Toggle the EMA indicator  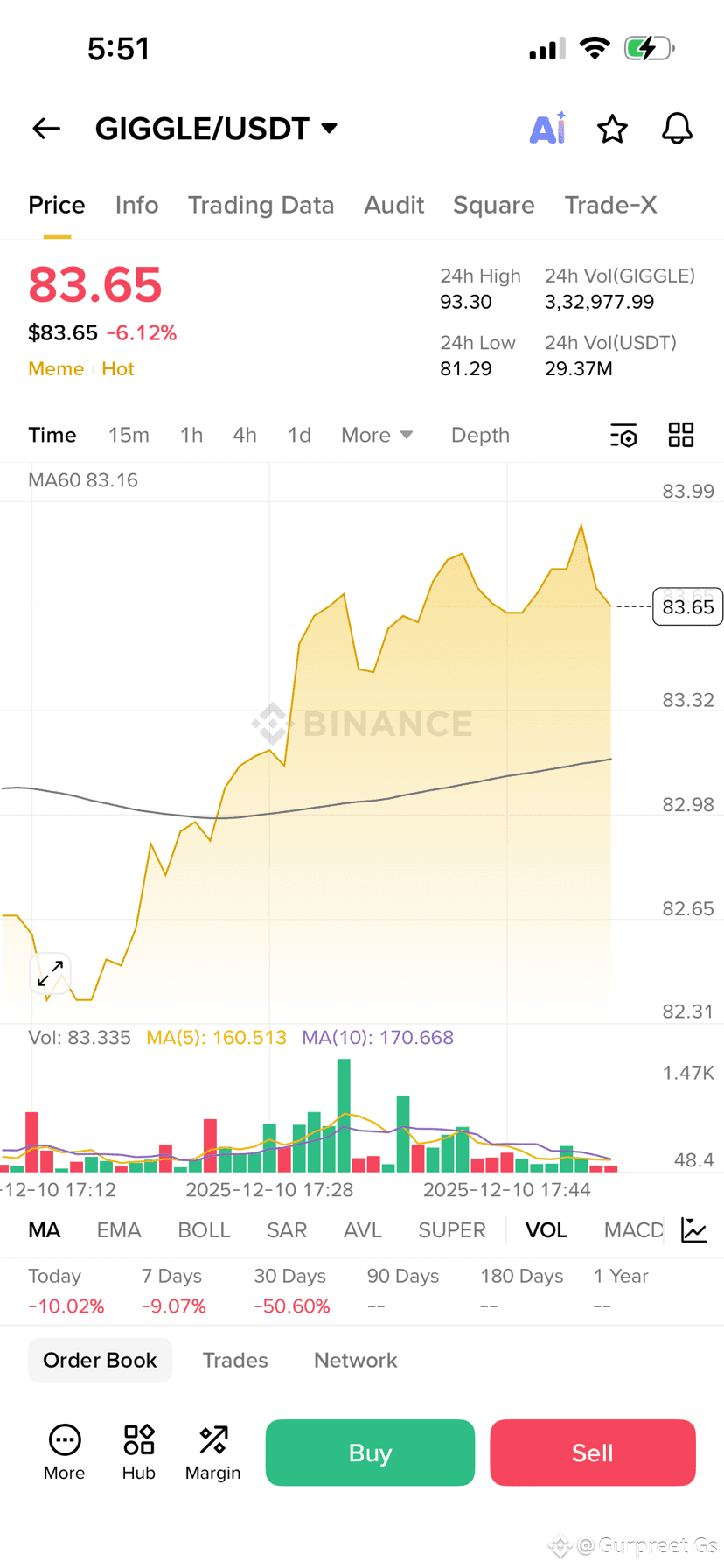tap(119, 1230)
